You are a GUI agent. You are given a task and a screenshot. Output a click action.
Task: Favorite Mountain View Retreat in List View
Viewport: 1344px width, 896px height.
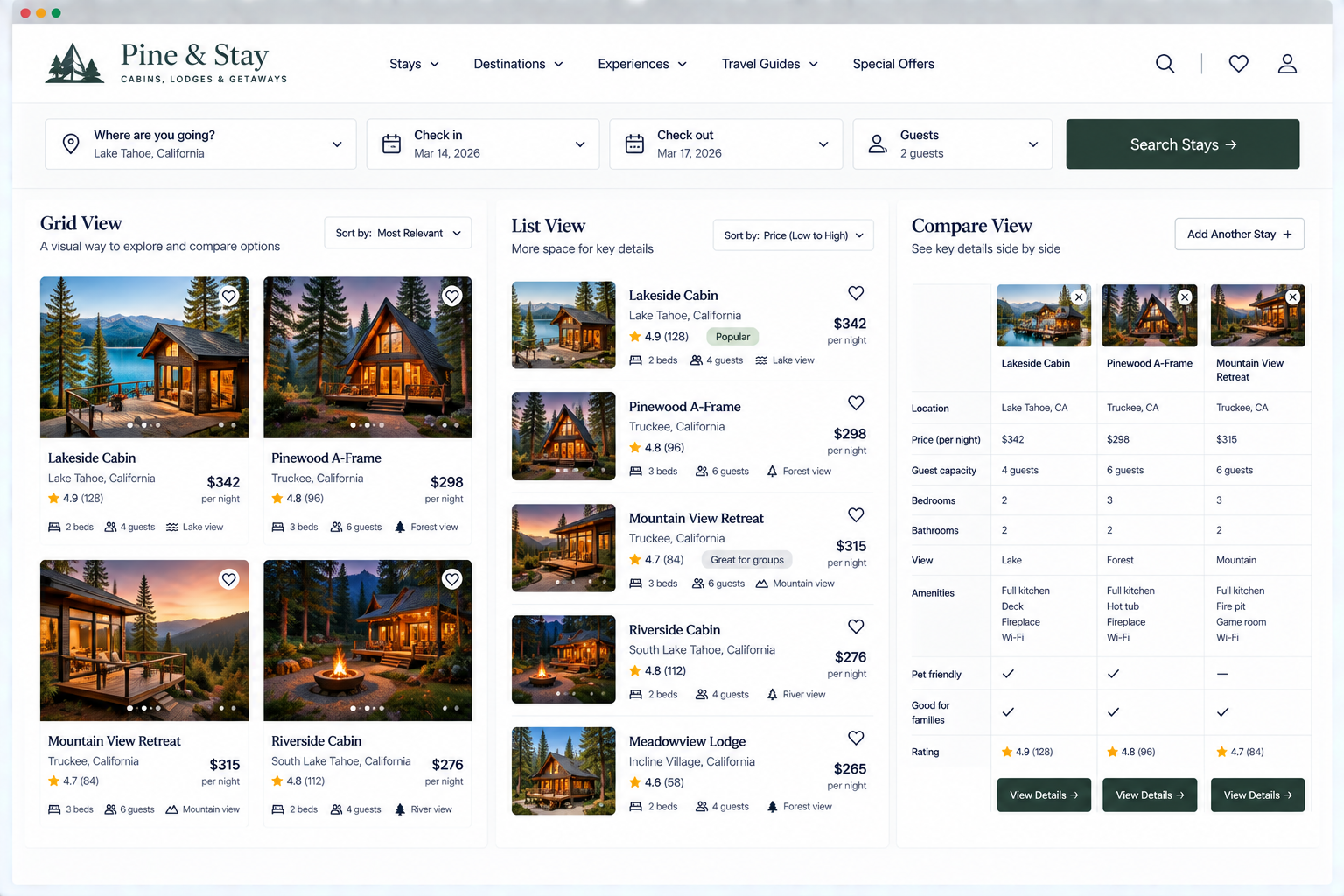click(x=856, y=515)
